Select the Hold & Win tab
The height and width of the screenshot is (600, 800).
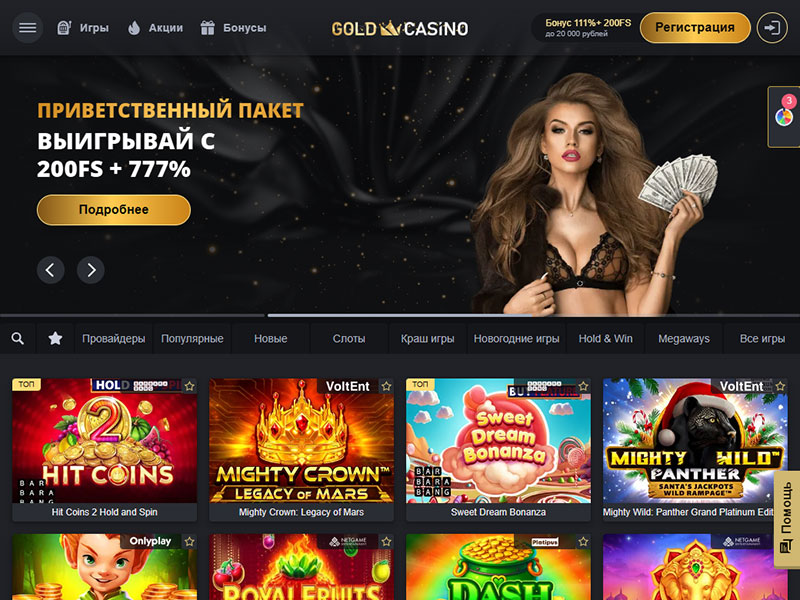[606, 338]
